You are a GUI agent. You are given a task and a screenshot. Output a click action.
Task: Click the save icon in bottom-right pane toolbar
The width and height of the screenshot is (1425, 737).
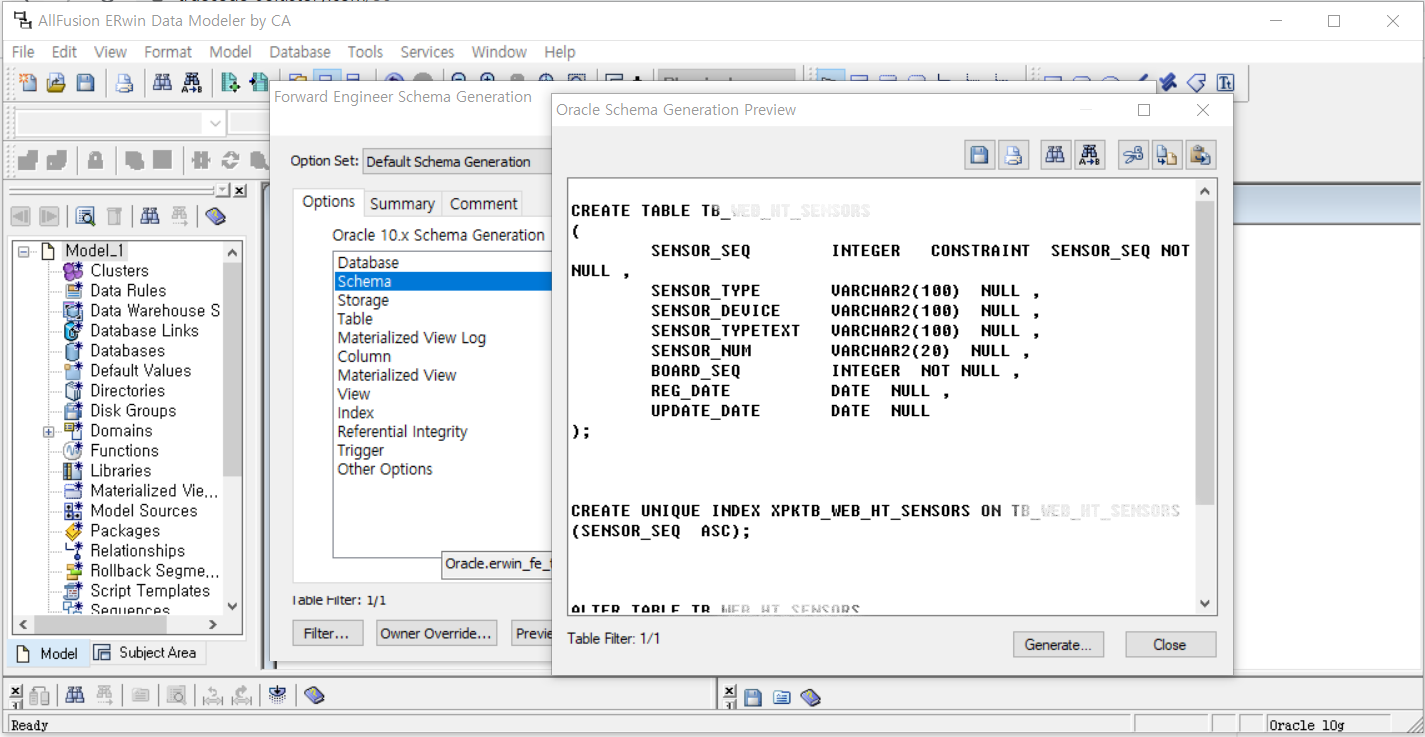753,697
